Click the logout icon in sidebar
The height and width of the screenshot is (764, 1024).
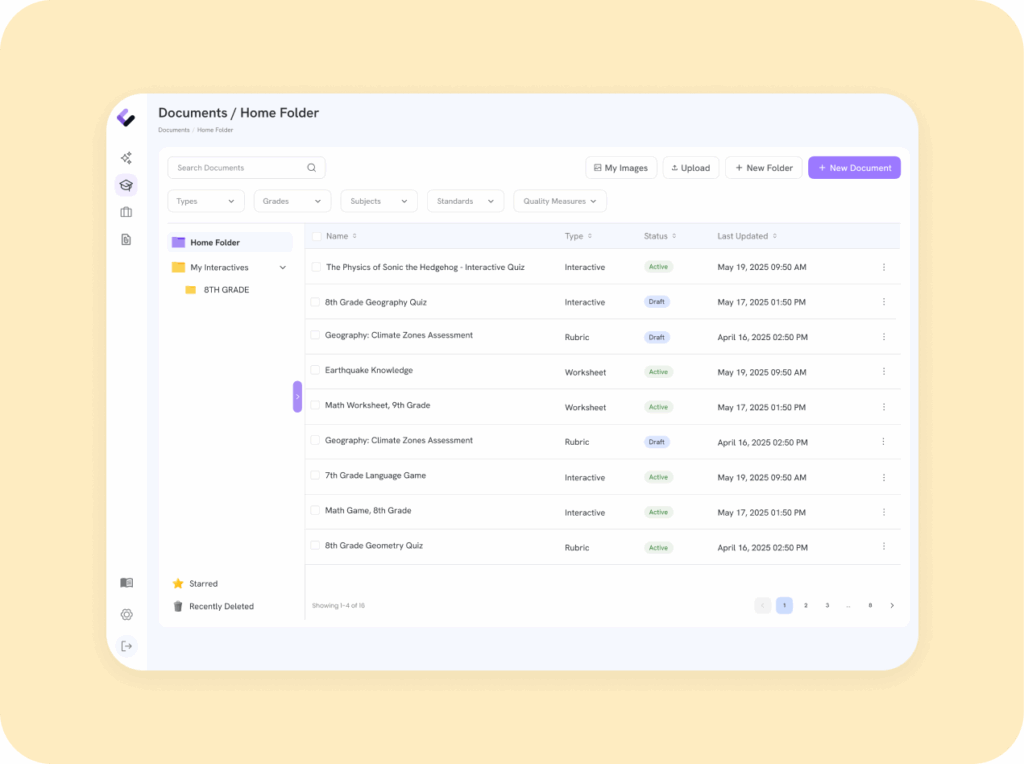coord(126,646)
